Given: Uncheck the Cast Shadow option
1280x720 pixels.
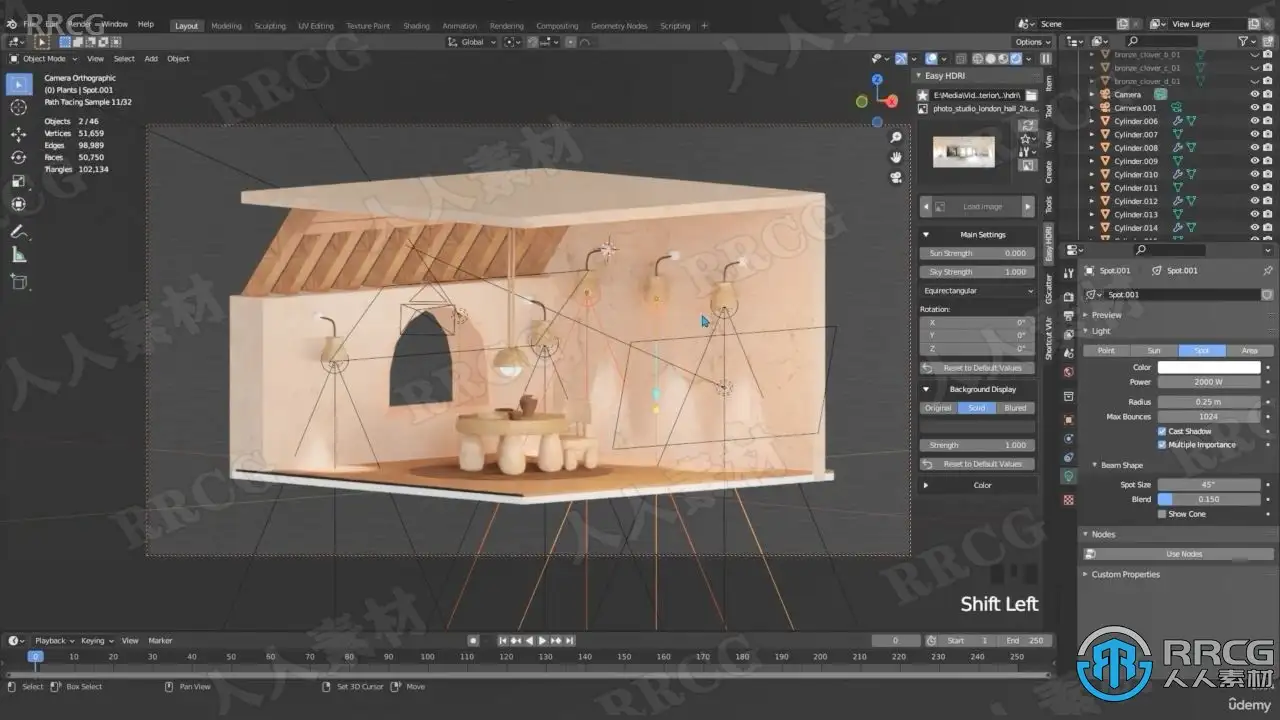Looking at the screenshot, I should click(1162, 431).
